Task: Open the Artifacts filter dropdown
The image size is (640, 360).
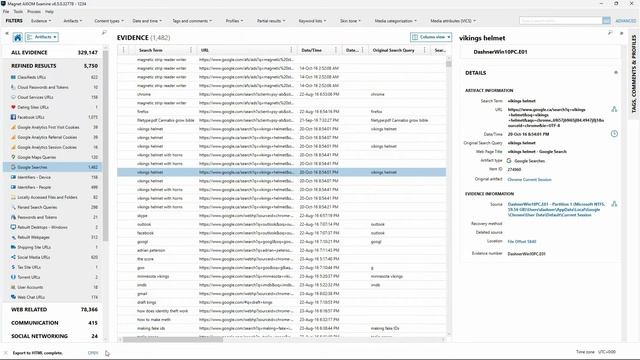Action: point(73,21)
